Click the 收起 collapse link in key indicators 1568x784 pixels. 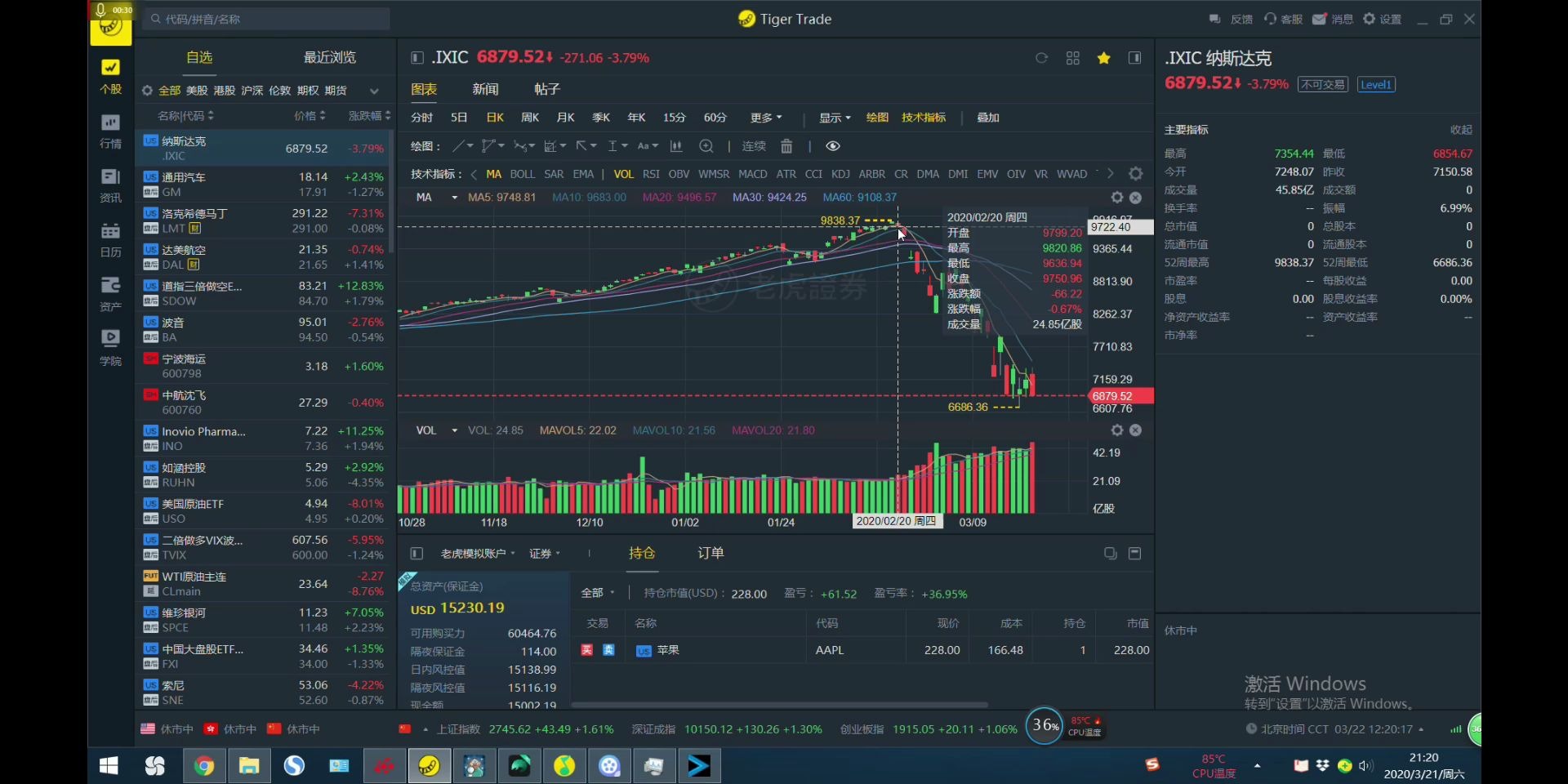click(x=1461, y=130)
